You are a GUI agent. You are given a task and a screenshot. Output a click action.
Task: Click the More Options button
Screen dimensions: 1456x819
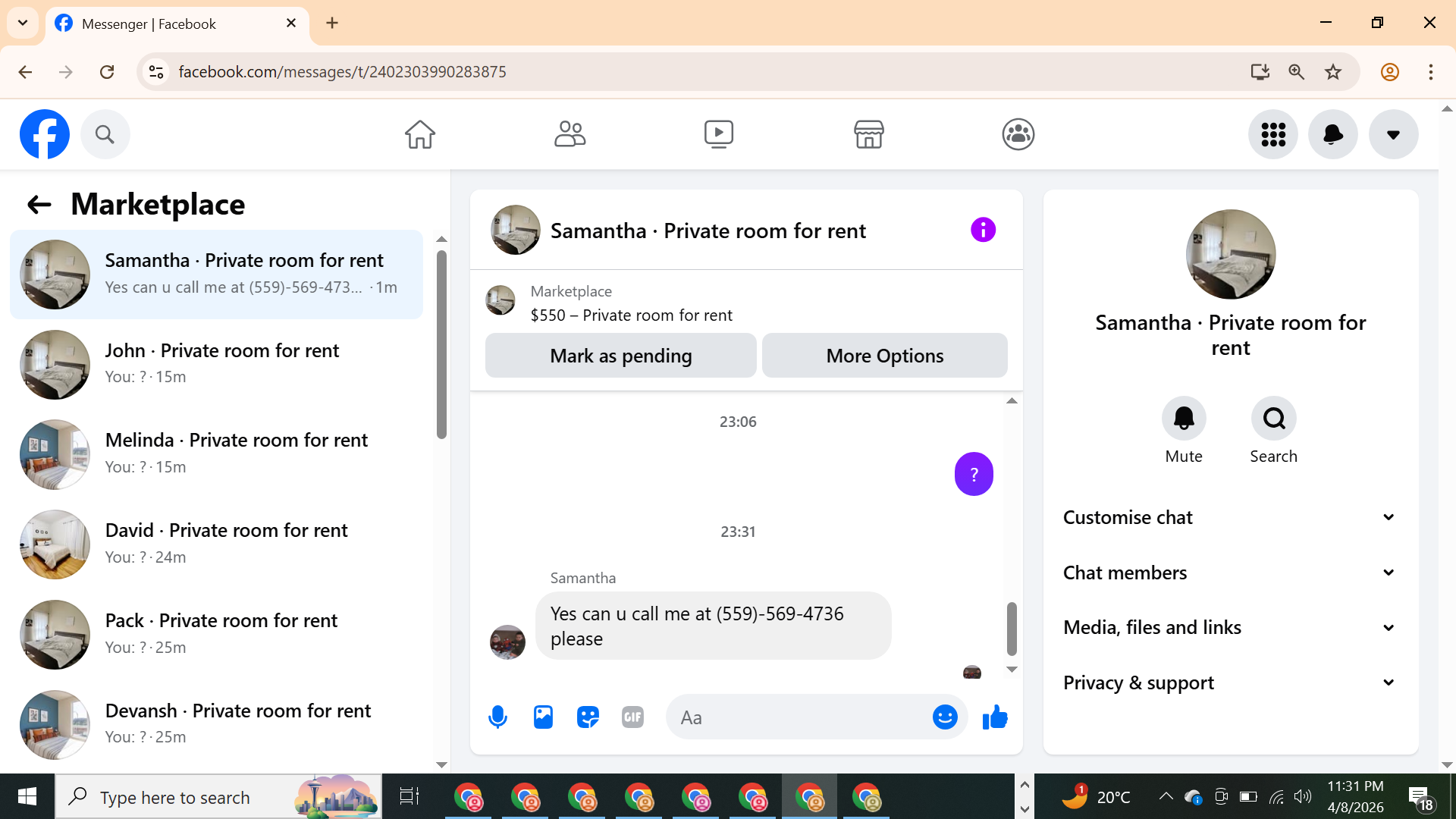884,356
